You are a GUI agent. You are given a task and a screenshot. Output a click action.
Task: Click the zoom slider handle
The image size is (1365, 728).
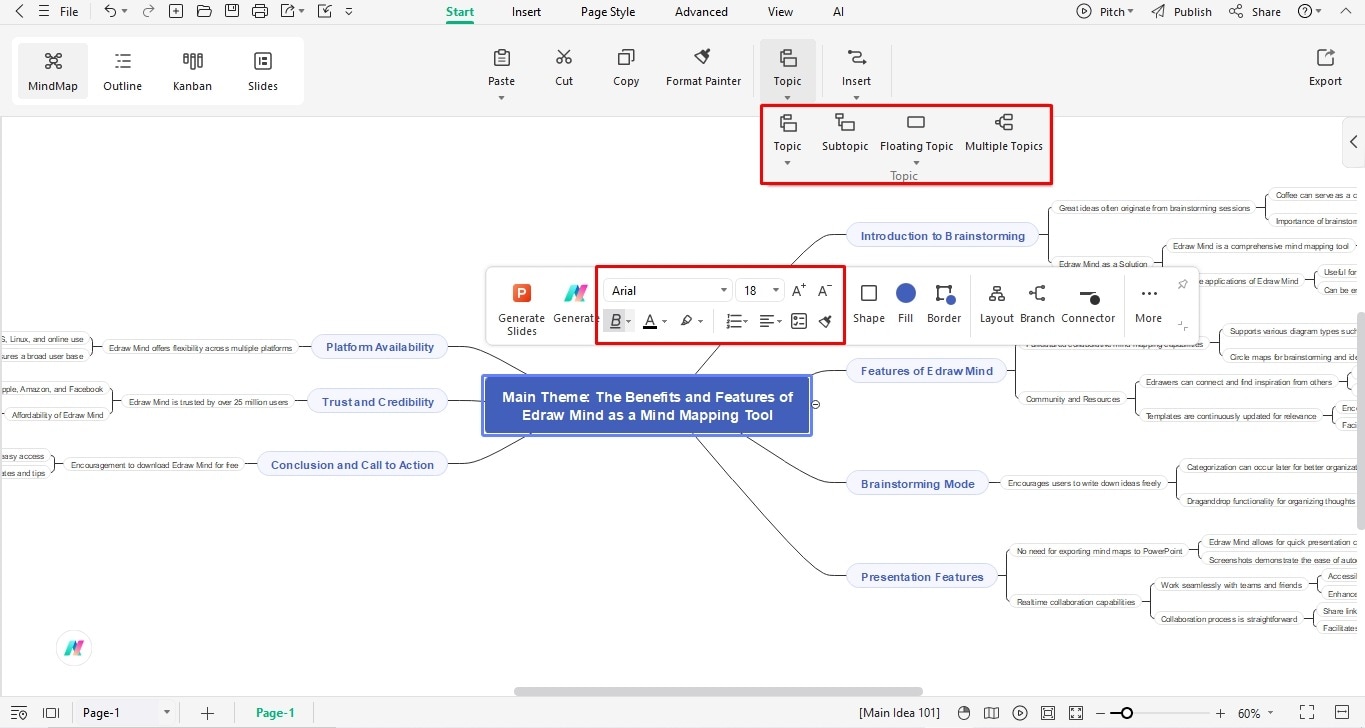click(x=1127, y=713)
